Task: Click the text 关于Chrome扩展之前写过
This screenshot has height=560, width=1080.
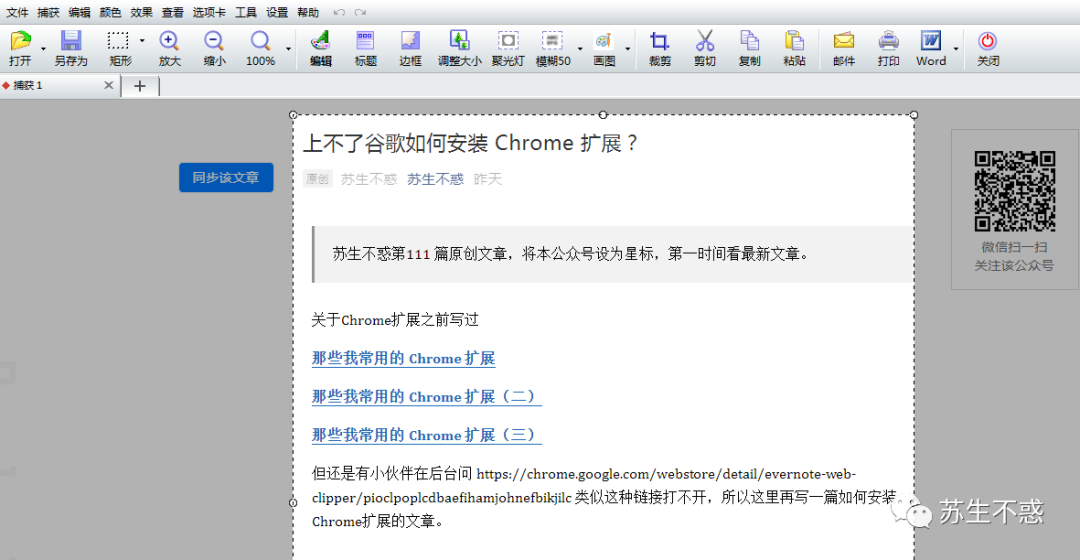Action: coord(395,320)
